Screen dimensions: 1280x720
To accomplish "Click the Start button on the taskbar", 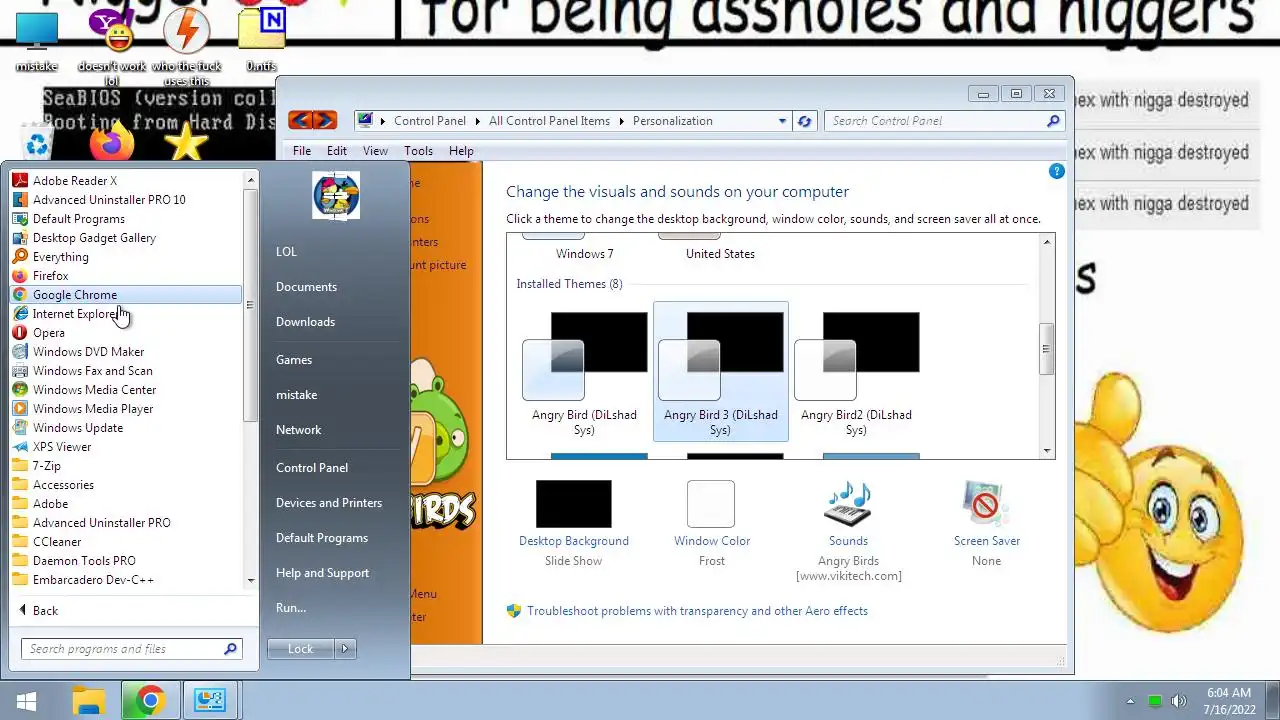I will [x=26, y=701].
